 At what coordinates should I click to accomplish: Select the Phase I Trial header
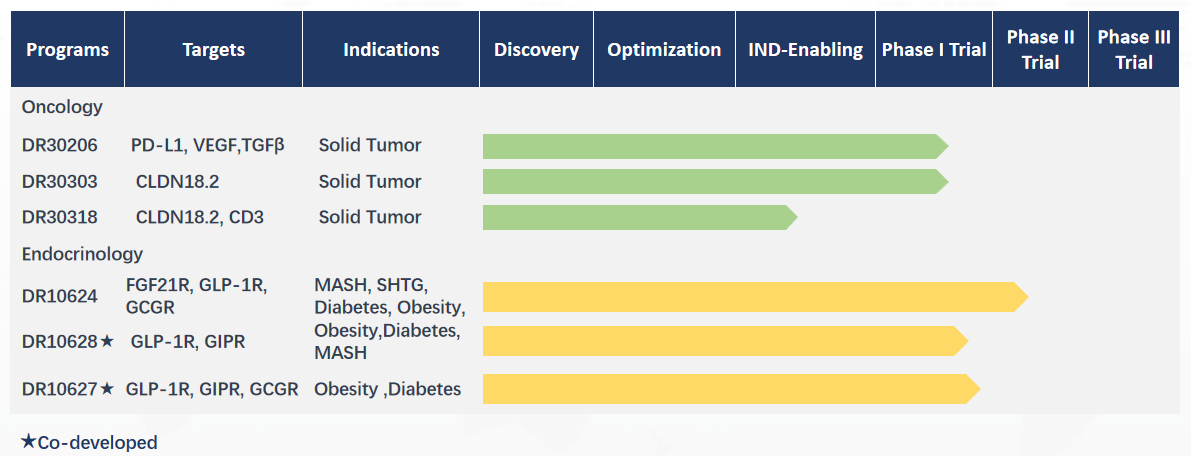(x=934, y=49)
